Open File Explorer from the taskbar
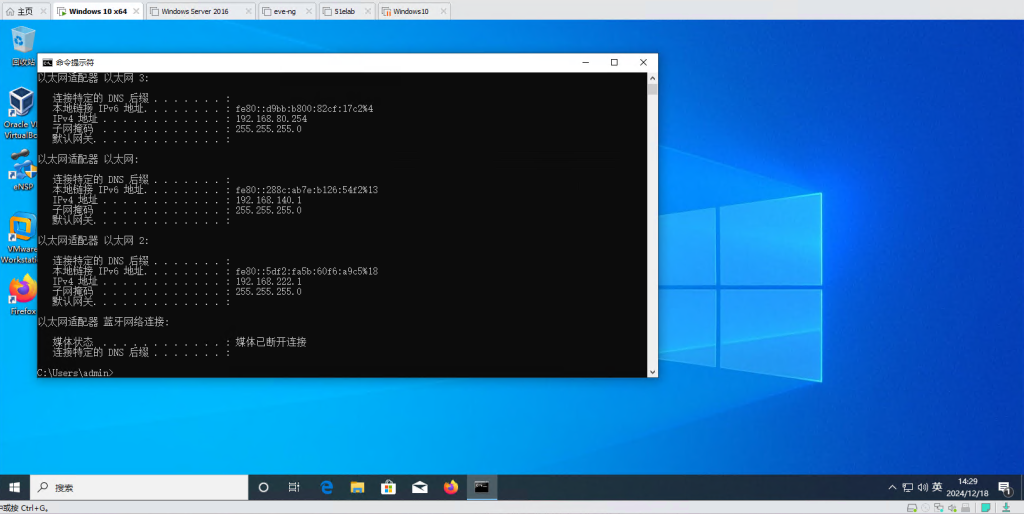1024x514 pixels. point(357,487)
